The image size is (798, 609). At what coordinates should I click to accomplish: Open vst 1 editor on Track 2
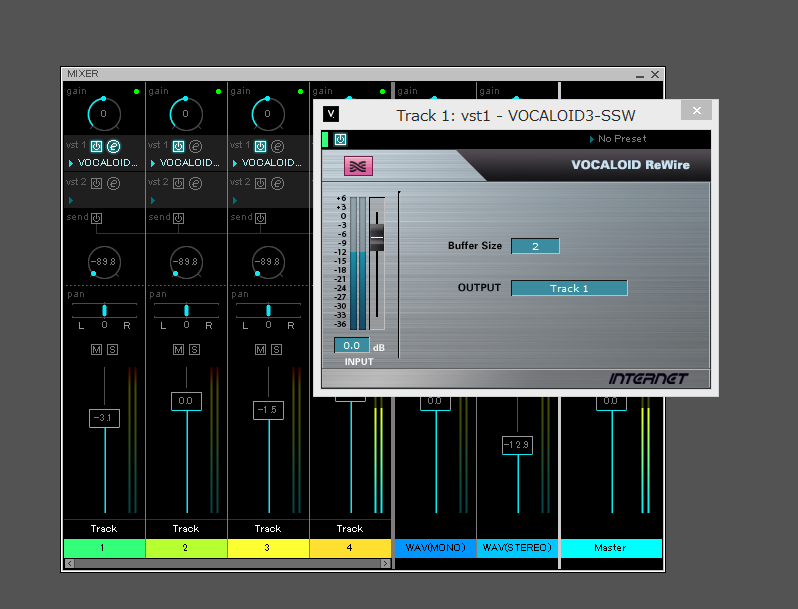tap(195, 147)
